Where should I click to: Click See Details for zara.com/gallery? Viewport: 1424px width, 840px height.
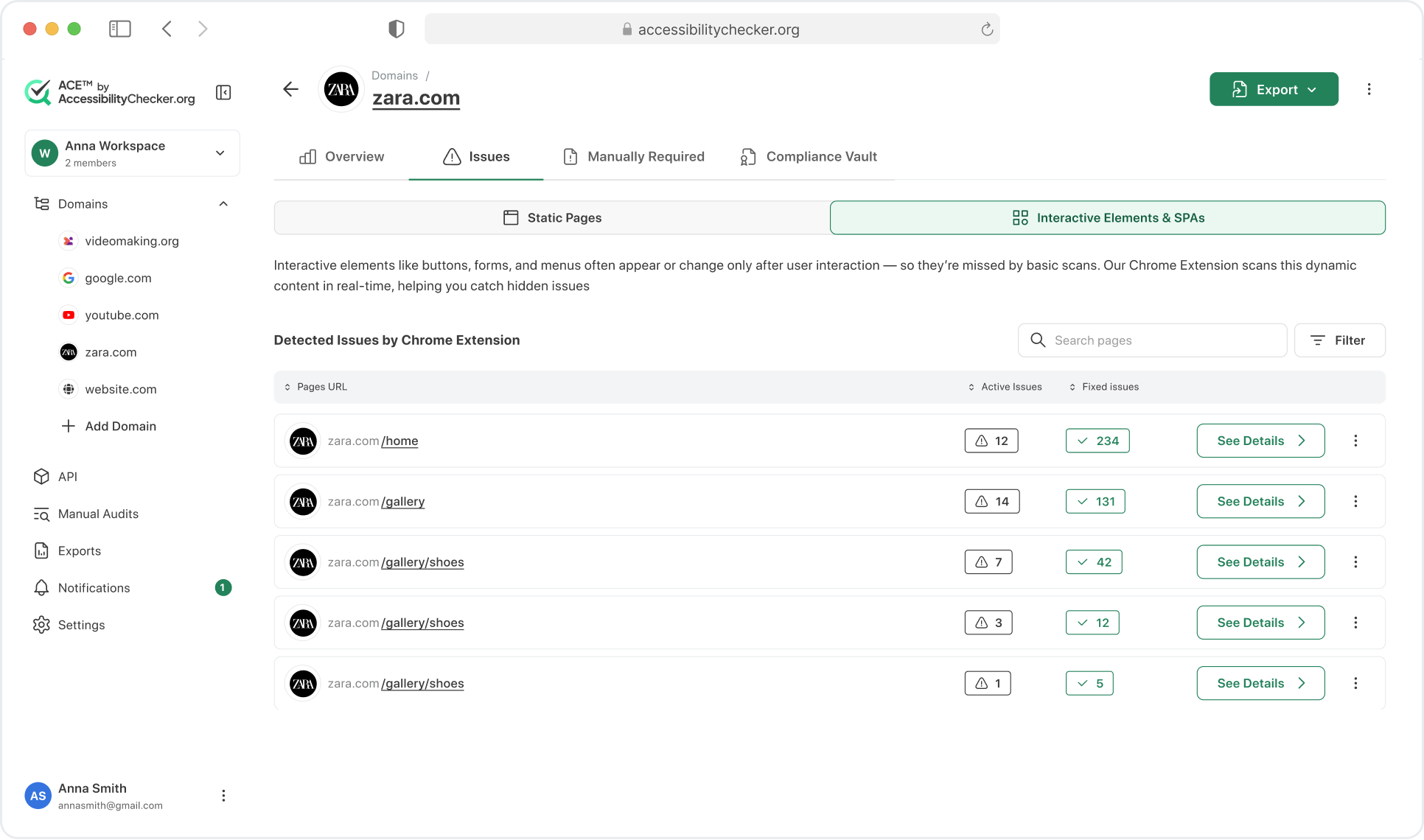[1260, 501]
